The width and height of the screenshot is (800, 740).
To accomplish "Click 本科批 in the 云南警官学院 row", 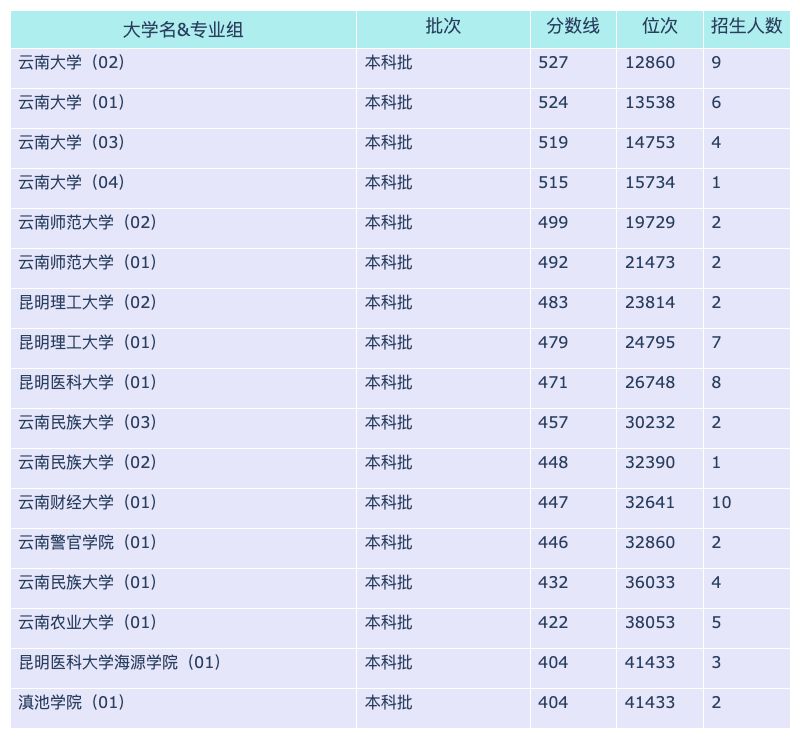I will [388, 542].
